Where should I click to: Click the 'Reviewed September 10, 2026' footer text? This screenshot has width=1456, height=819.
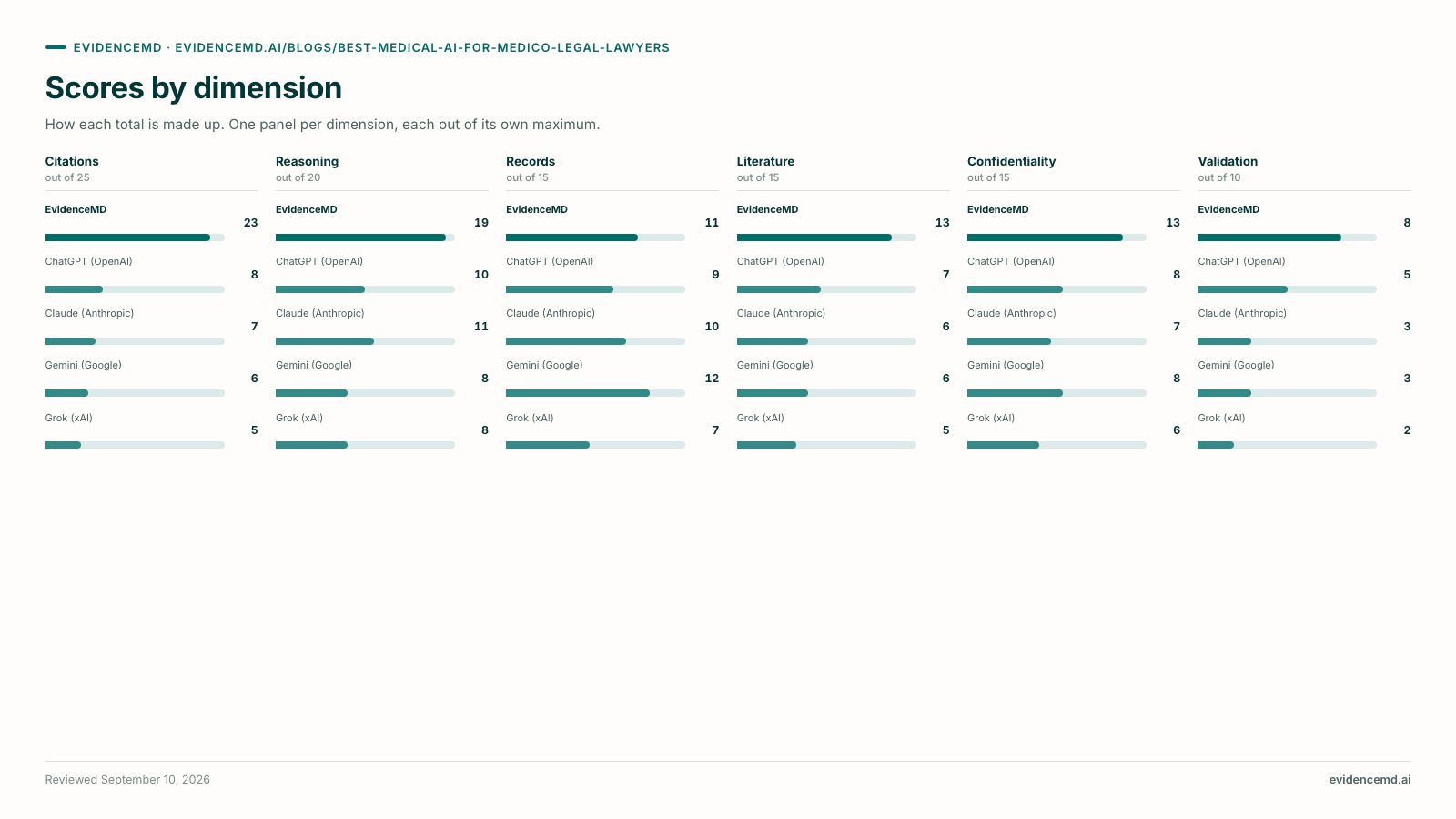pos(127,780)
